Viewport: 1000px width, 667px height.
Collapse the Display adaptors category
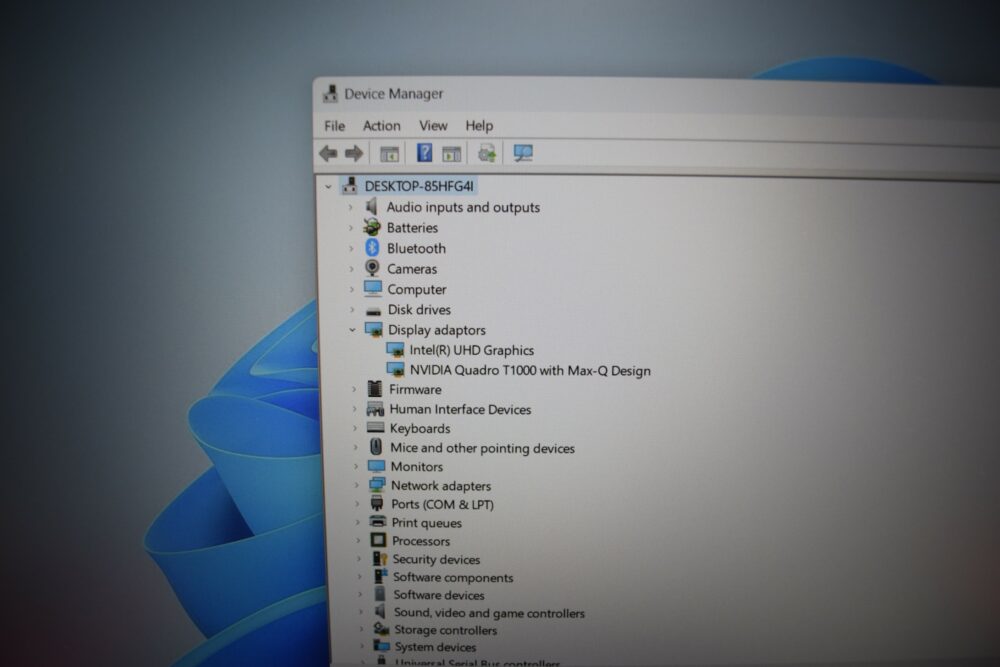pos(352,330)
